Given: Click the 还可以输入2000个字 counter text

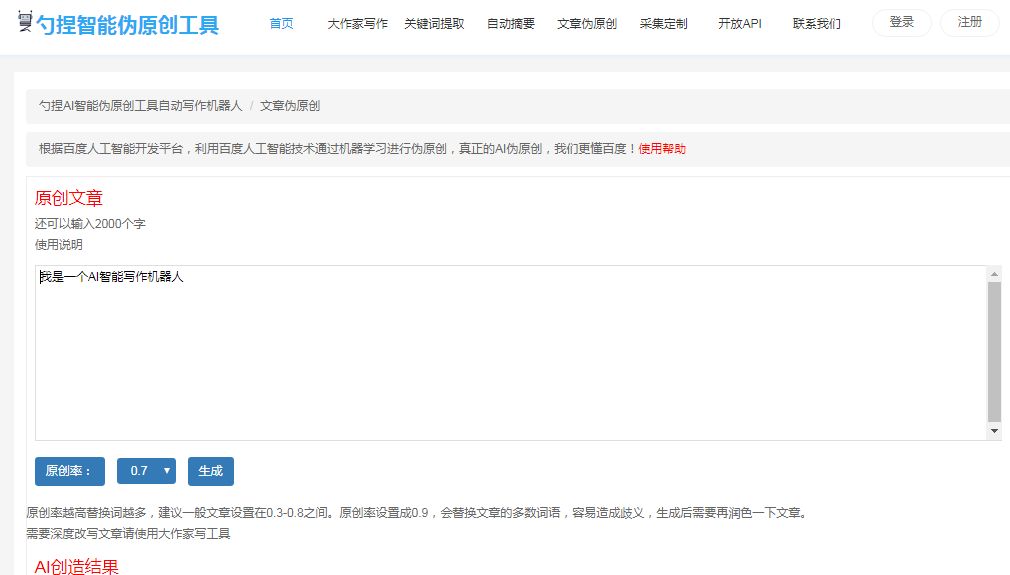Looking at the screenshot, I should coord(90,223).
